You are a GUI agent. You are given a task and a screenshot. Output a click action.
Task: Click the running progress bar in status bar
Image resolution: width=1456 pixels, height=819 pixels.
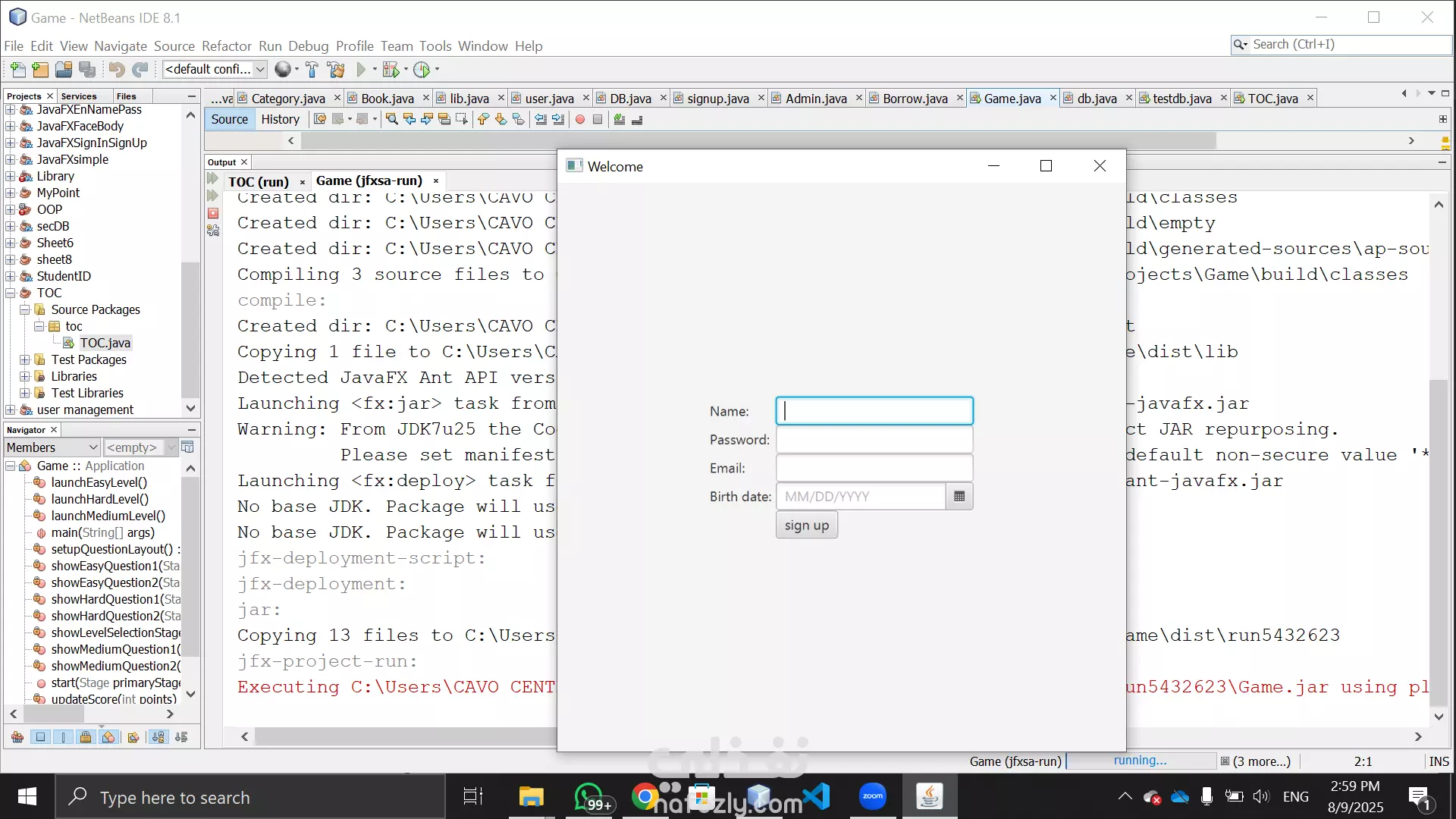coord(1141,761)
